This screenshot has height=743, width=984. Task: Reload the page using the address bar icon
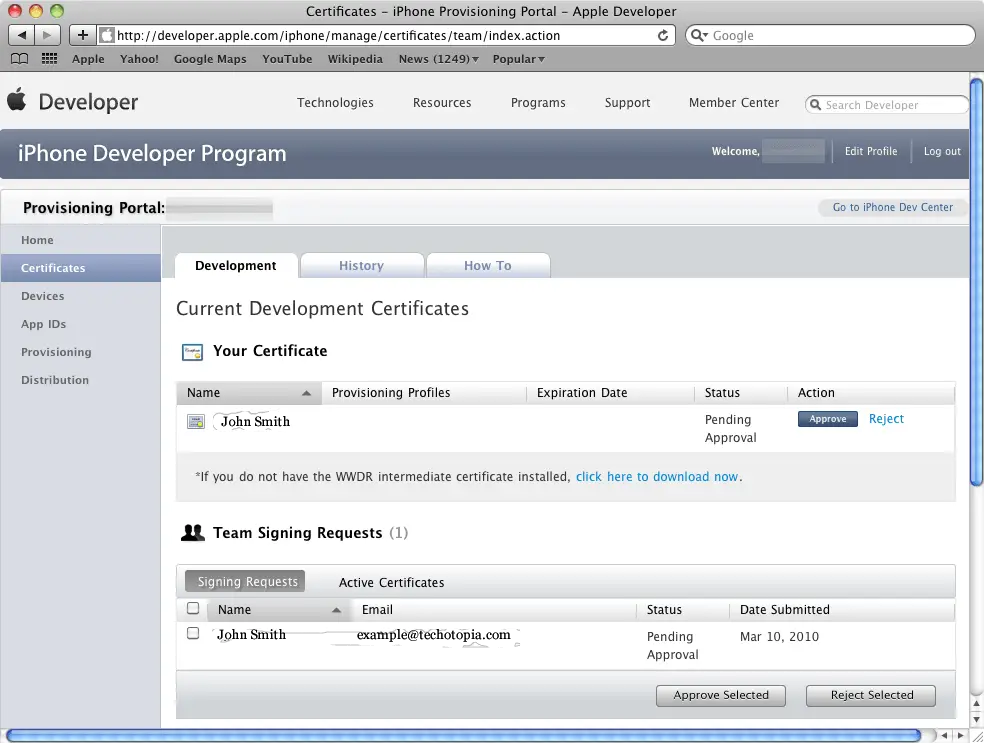(x=663, y=35)
